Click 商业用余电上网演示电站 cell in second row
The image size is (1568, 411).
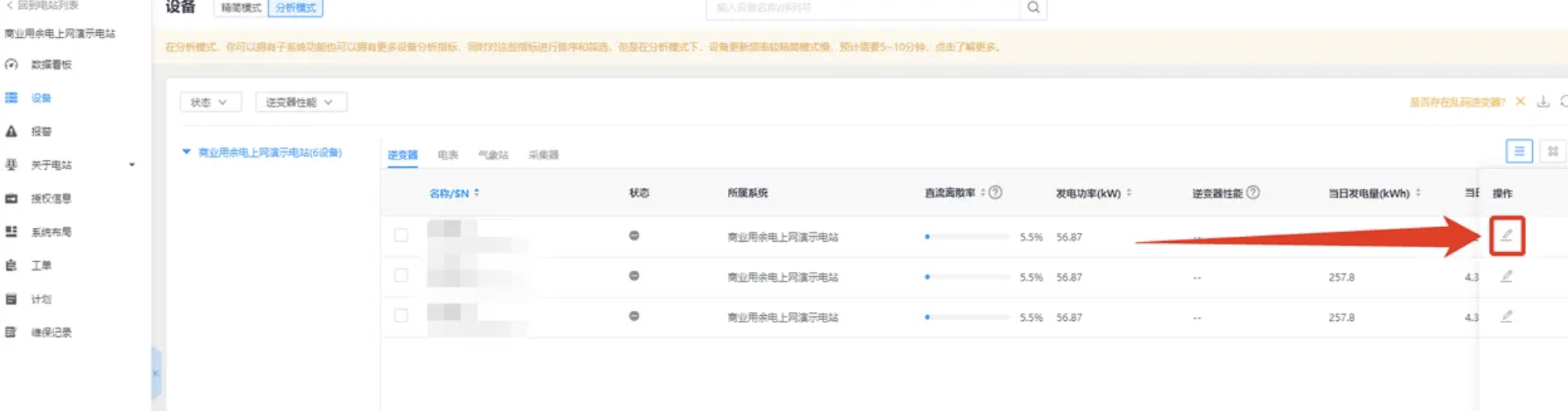[782, 277]
